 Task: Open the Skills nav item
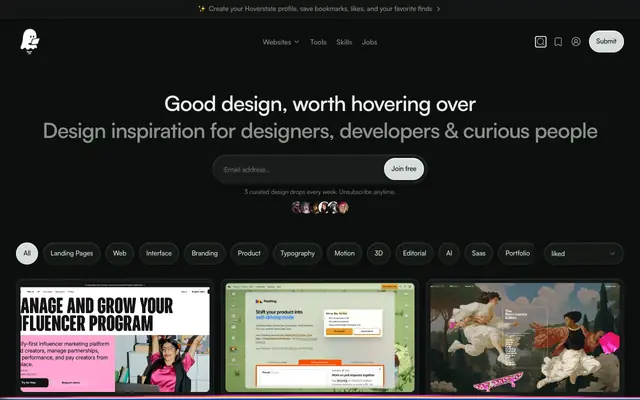point(344,42)
